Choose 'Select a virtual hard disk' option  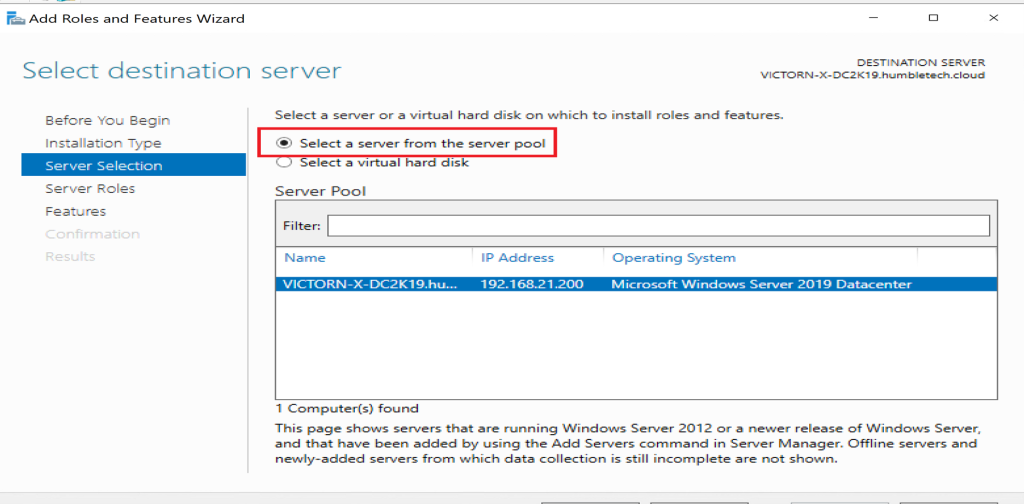point(284,162)
